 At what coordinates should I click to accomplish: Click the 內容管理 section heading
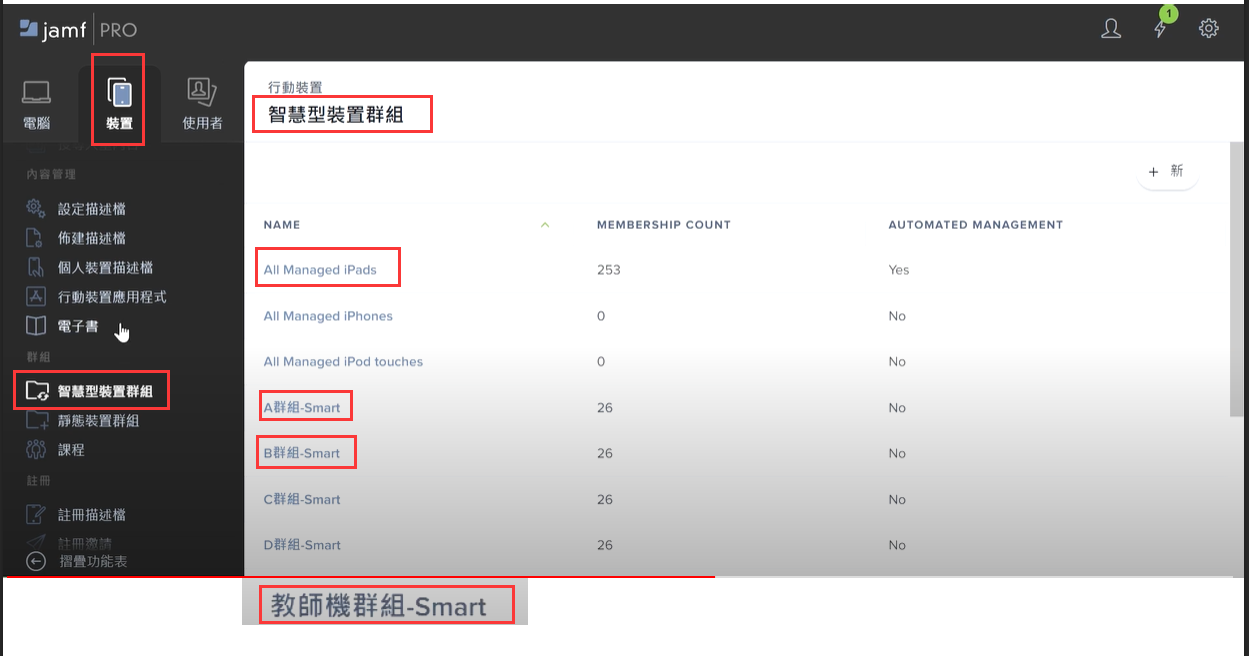(51, 174)
